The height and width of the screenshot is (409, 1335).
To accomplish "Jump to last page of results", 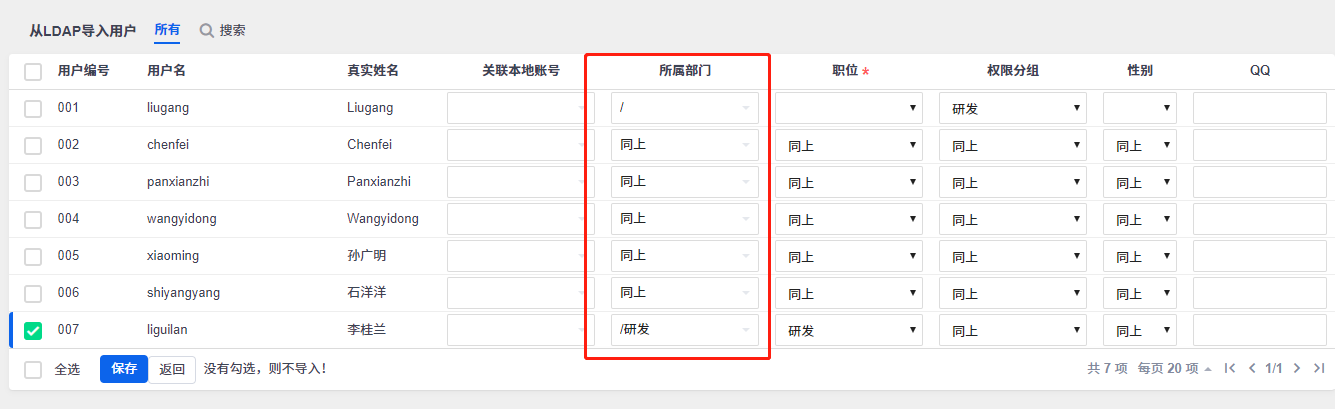I will pos(1319,369).
